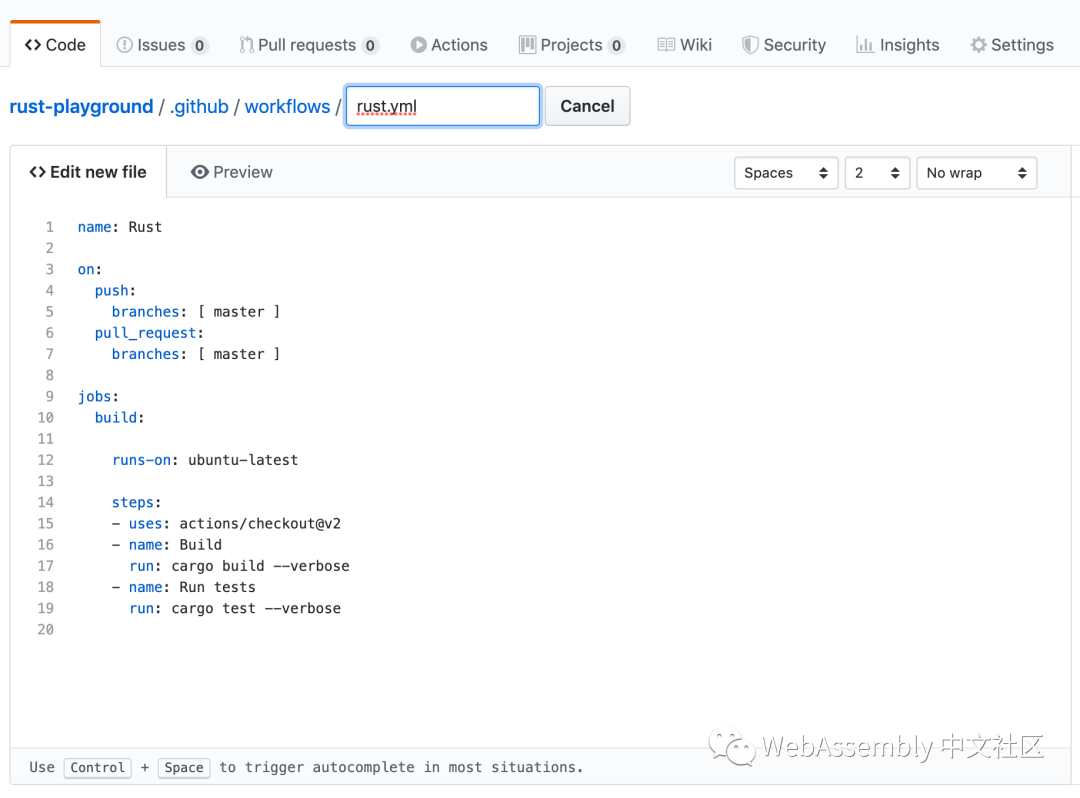Switch to Projects tab

[x=572, y=45]
